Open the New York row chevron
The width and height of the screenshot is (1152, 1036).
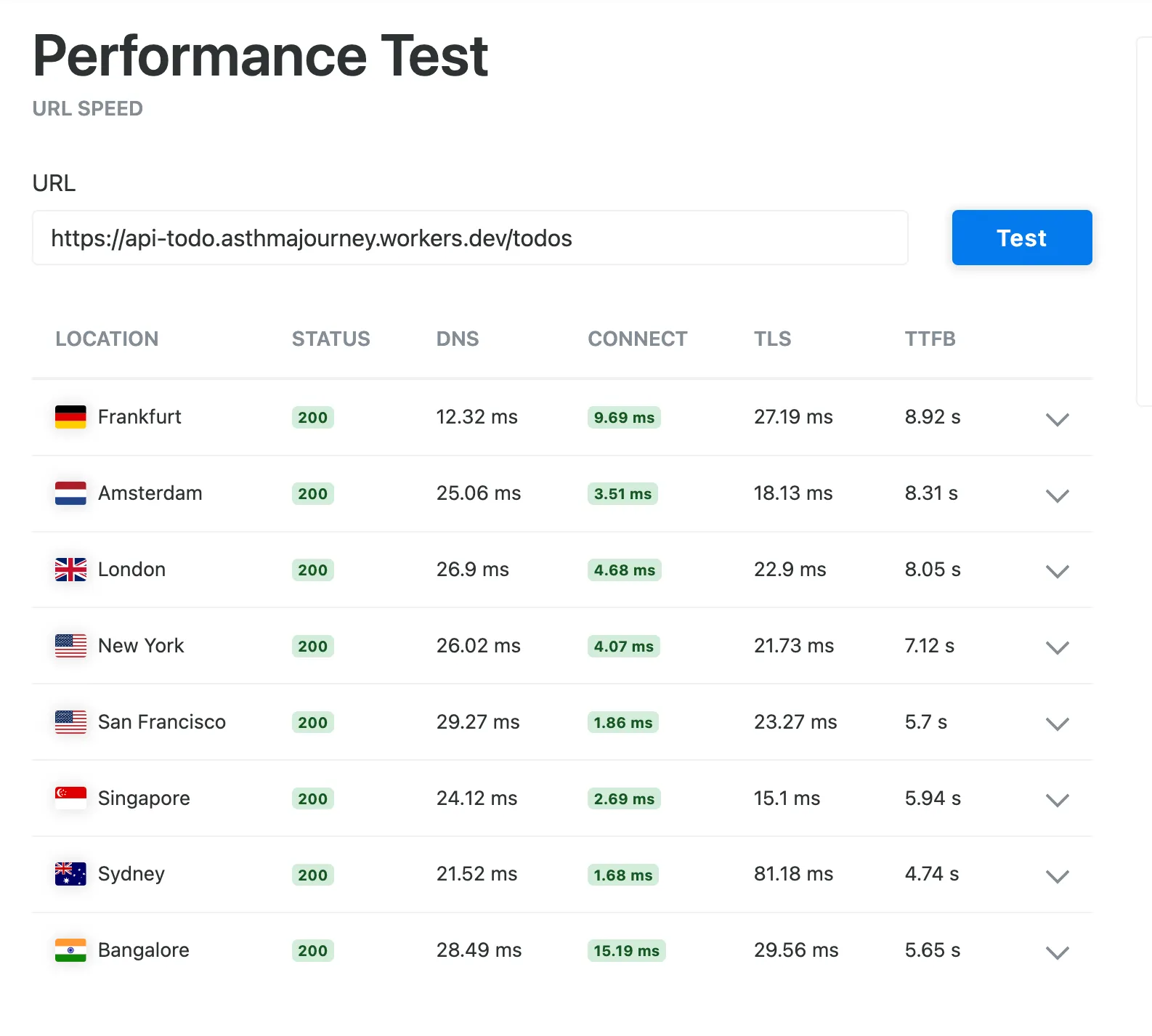click(1057, 647)
